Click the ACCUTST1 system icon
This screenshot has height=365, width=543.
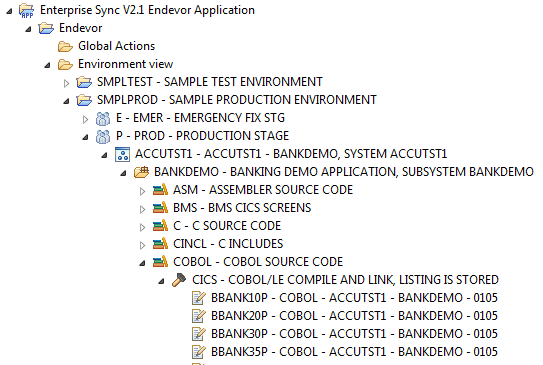point(122,154)
